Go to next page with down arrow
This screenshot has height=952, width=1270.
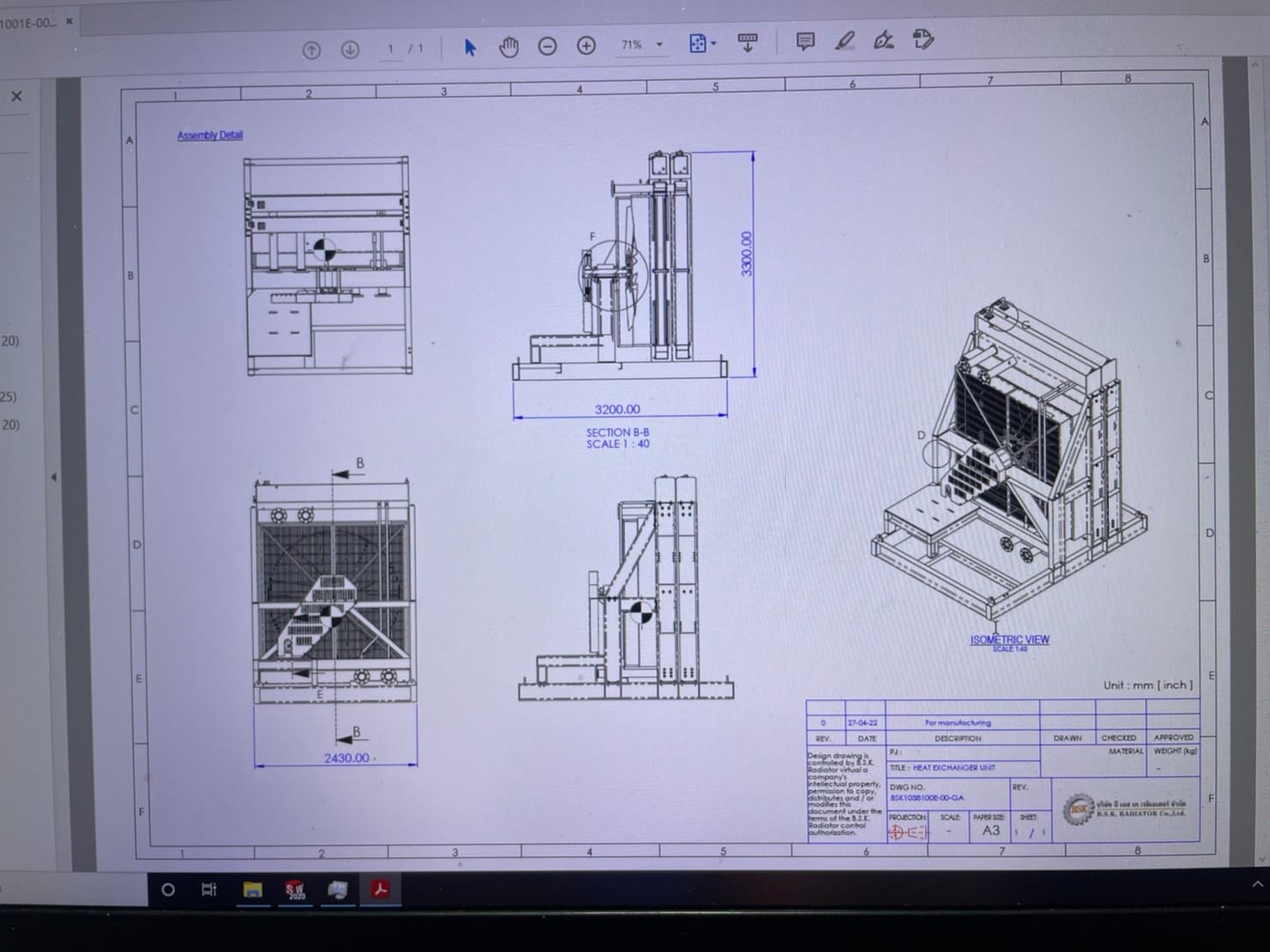[350, 49]
